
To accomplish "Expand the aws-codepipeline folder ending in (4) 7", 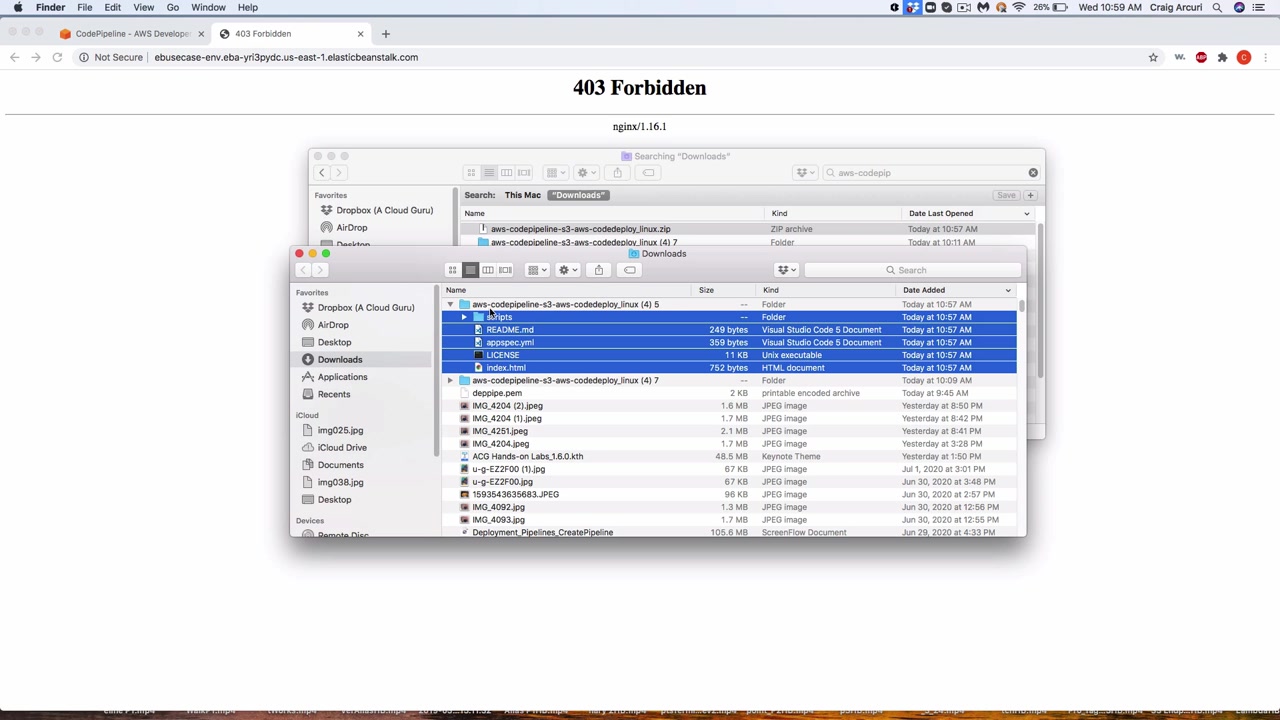I will (x=450, y=380).
